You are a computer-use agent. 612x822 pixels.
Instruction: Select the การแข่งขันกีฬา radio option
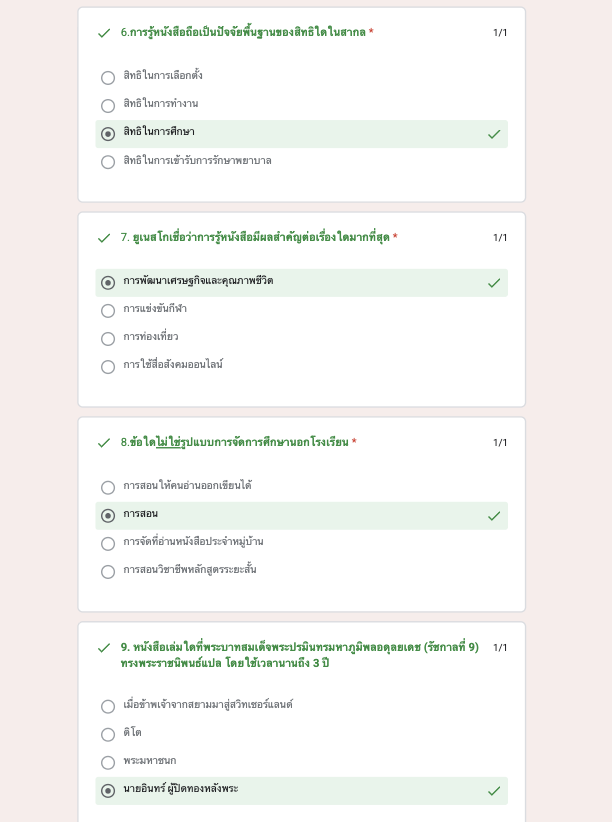pyautogui.click(x=108, y=311)
